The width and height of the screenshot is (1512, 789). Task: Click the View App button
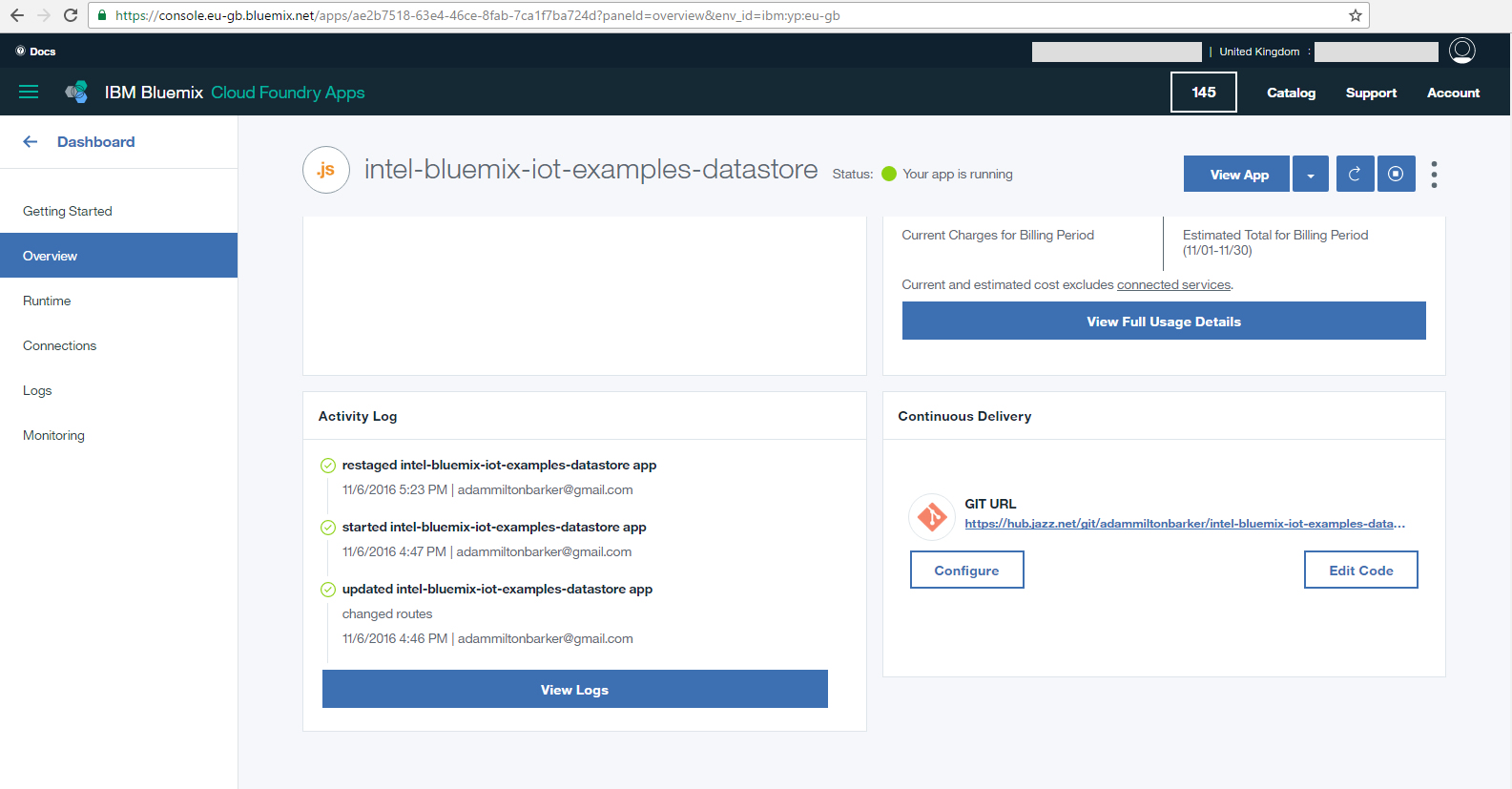coord(1236,174)
